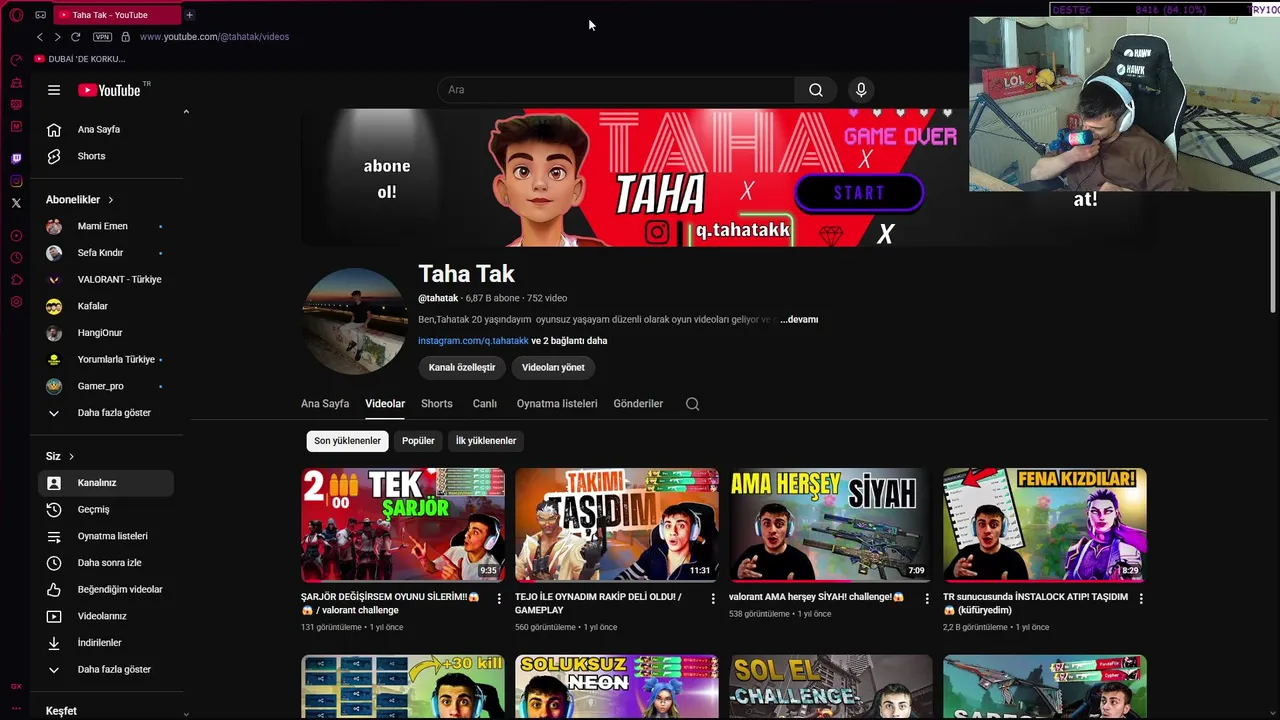Open VALORANT - Türkiye subscription channel
This screenshot has width=1280, height=720.
(x=106, y=279)
